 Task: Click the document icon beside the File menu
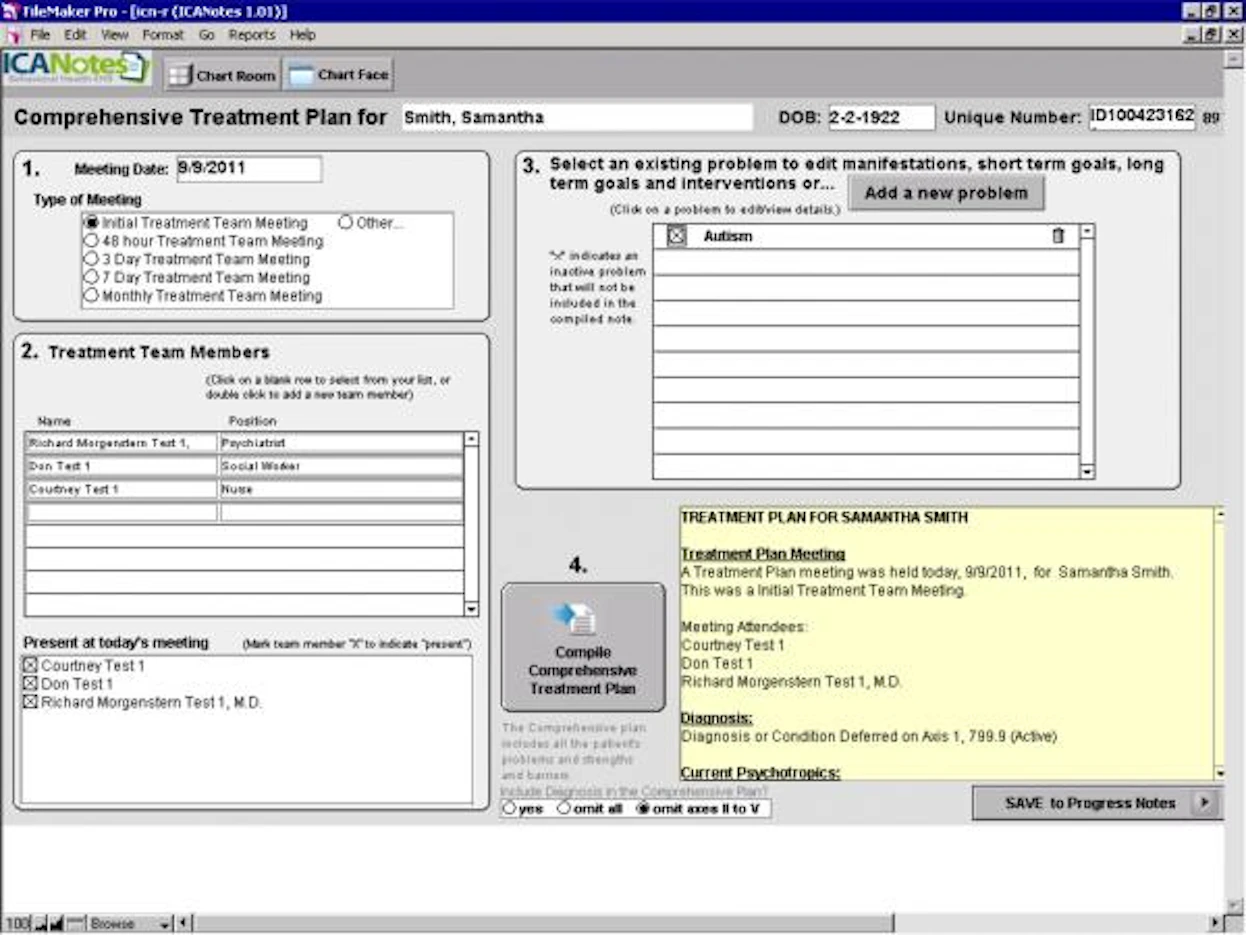[13, 35]
